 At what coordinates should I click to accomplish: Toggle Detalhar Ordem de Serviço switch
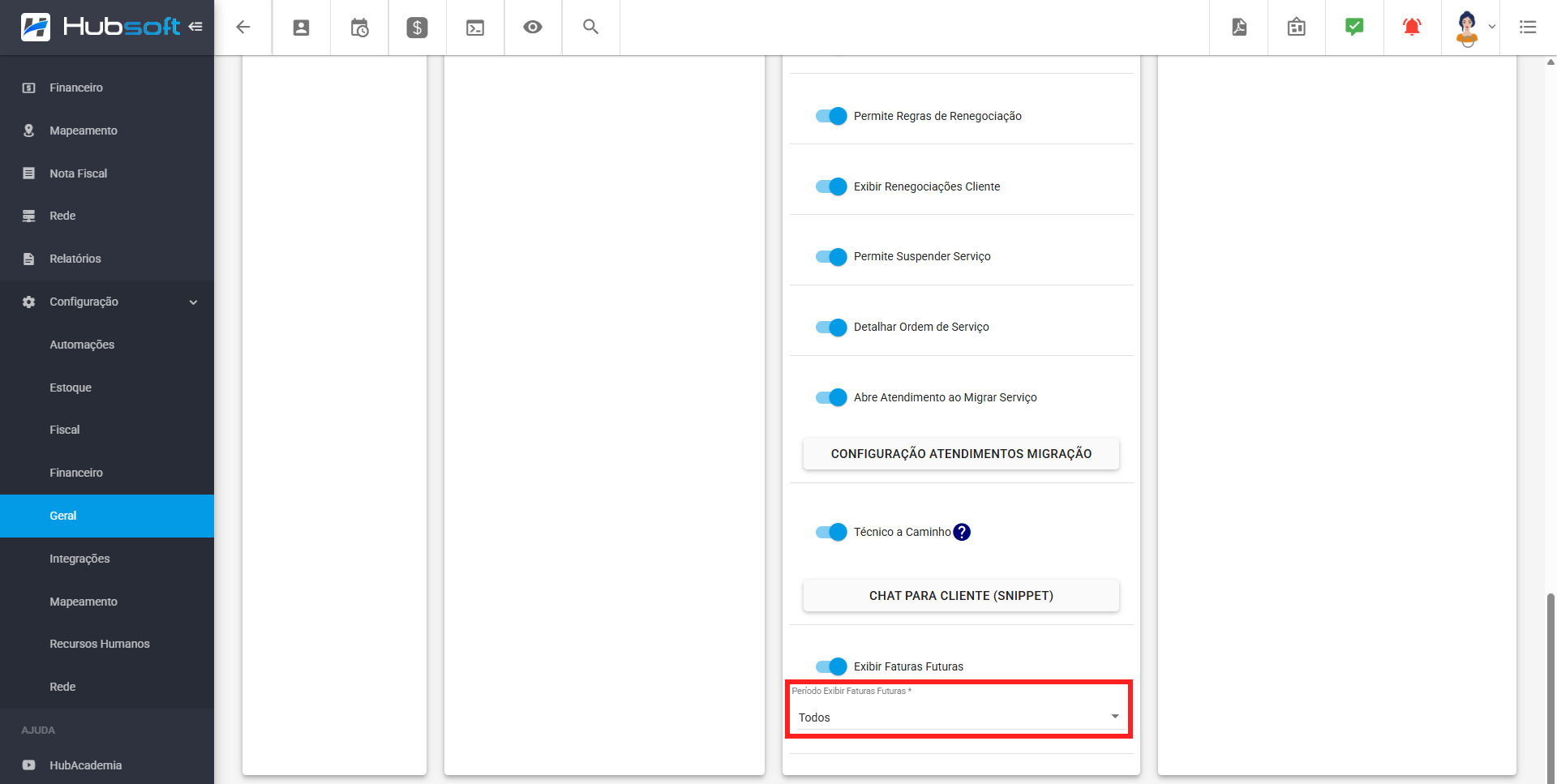pos(831,327)
